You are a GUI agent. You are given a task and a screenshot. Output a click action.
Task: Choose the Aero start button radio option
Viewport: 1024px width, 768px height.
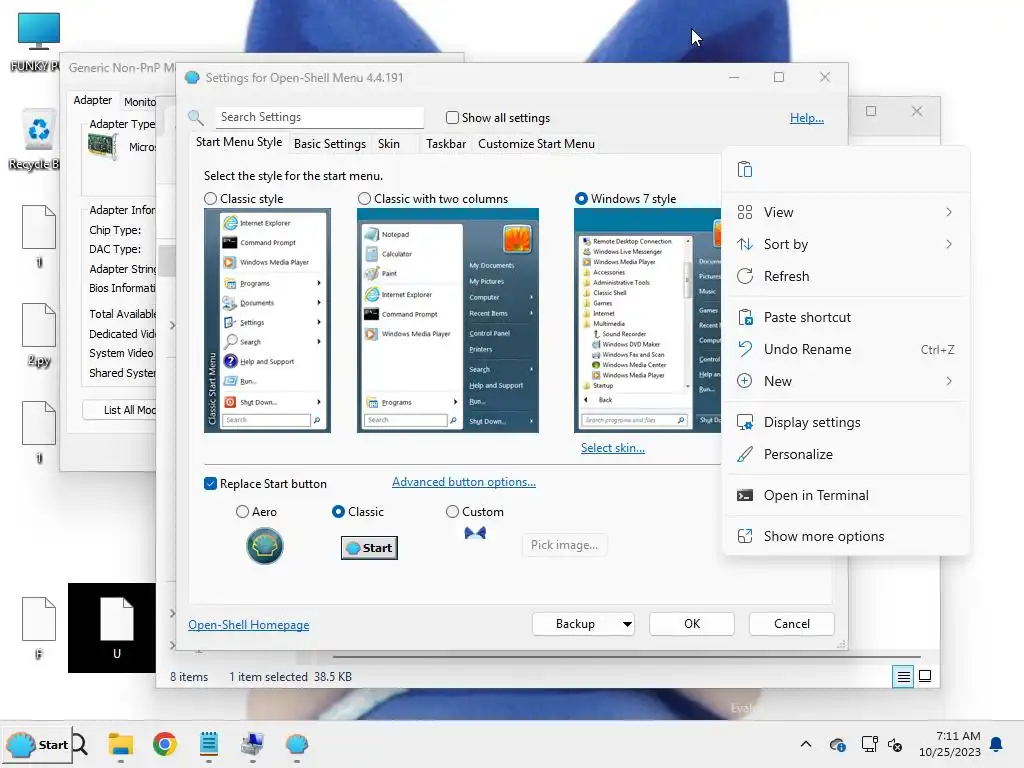[x=242, y=512]
